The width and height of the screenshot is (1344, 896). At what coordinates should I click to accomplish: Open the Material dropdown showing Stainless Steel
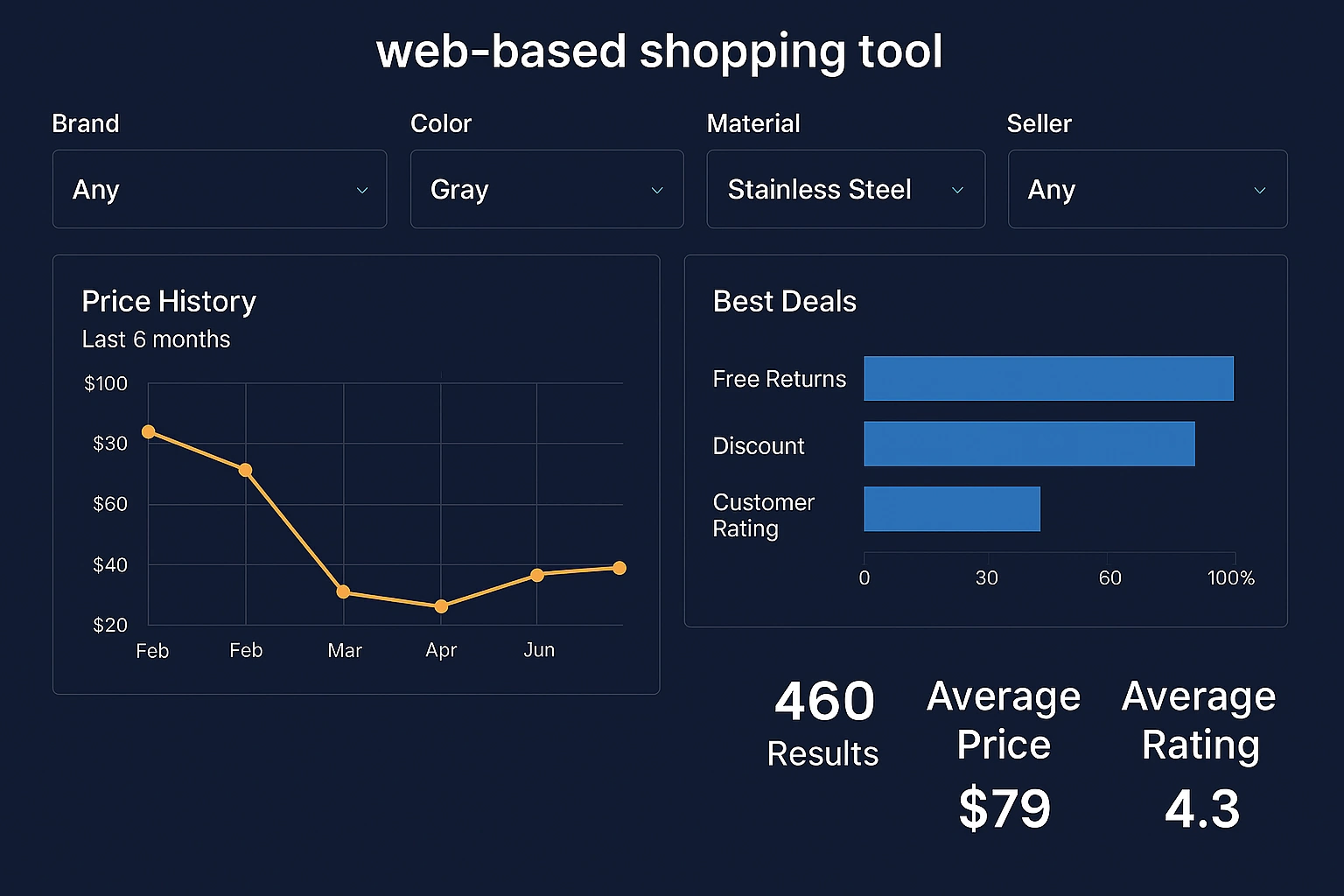coord(844,189)
